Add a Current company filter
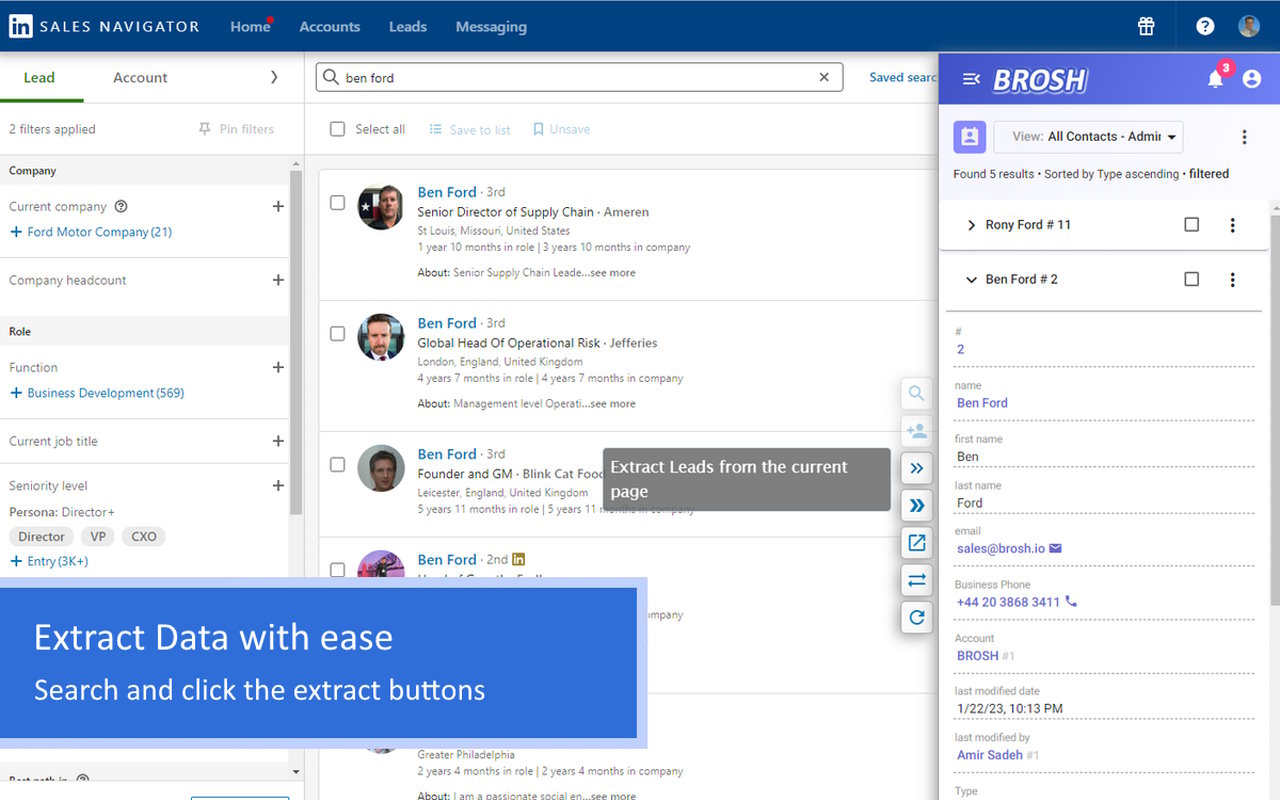1280x800 pixels. coord(278,206)
